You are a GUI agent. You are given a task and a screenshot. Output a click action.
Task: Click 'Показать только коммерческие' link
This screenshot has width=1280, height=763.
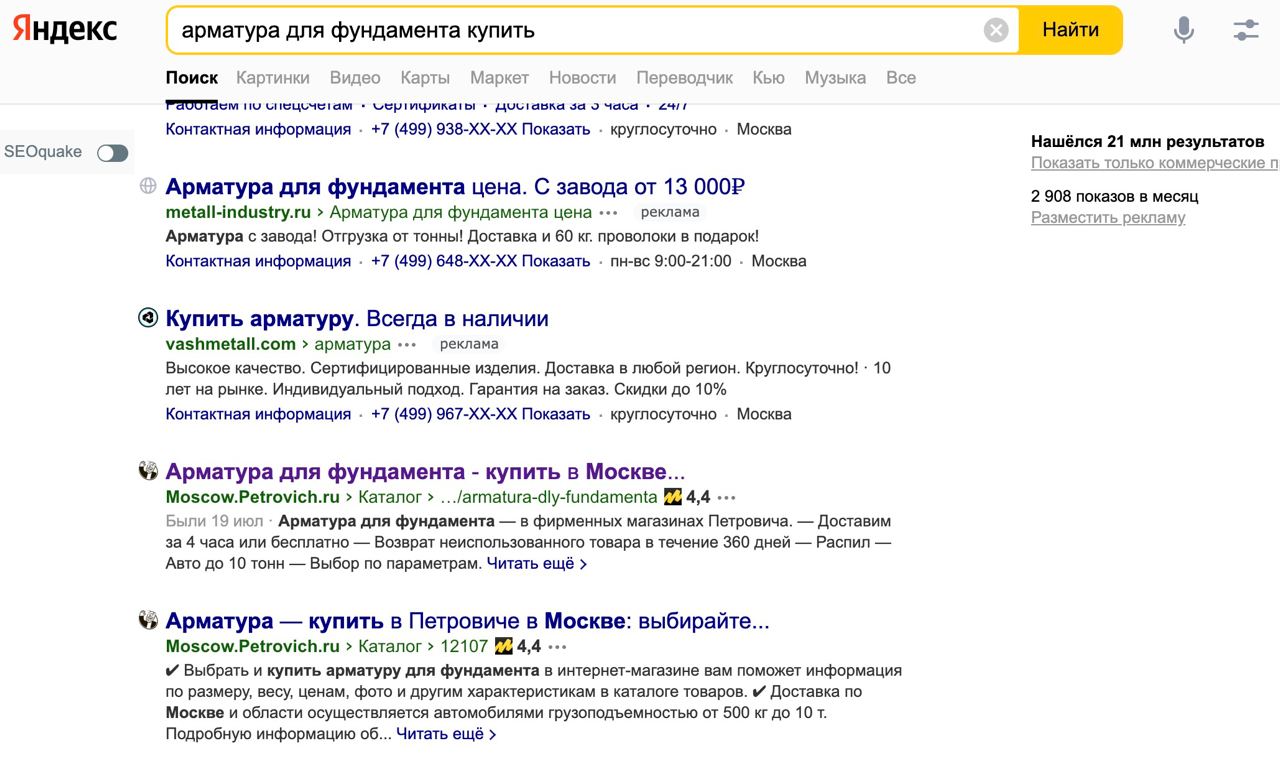(x=1155, y=163)
